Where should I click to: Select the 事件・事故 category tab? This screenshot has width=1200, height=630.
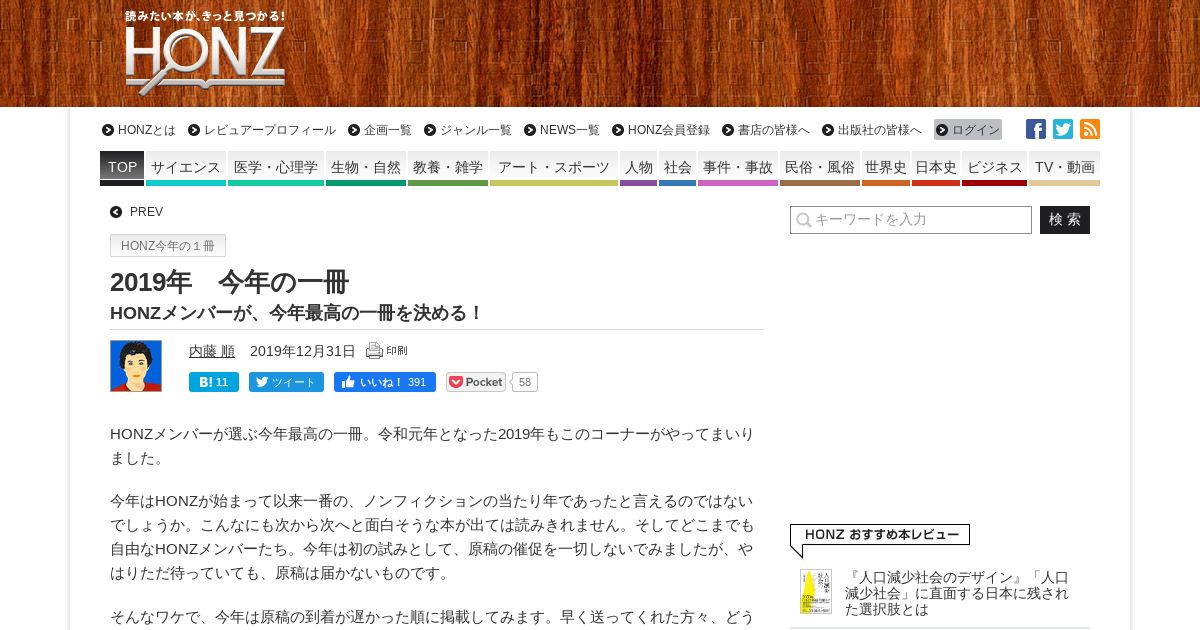(x=738, y=168)
